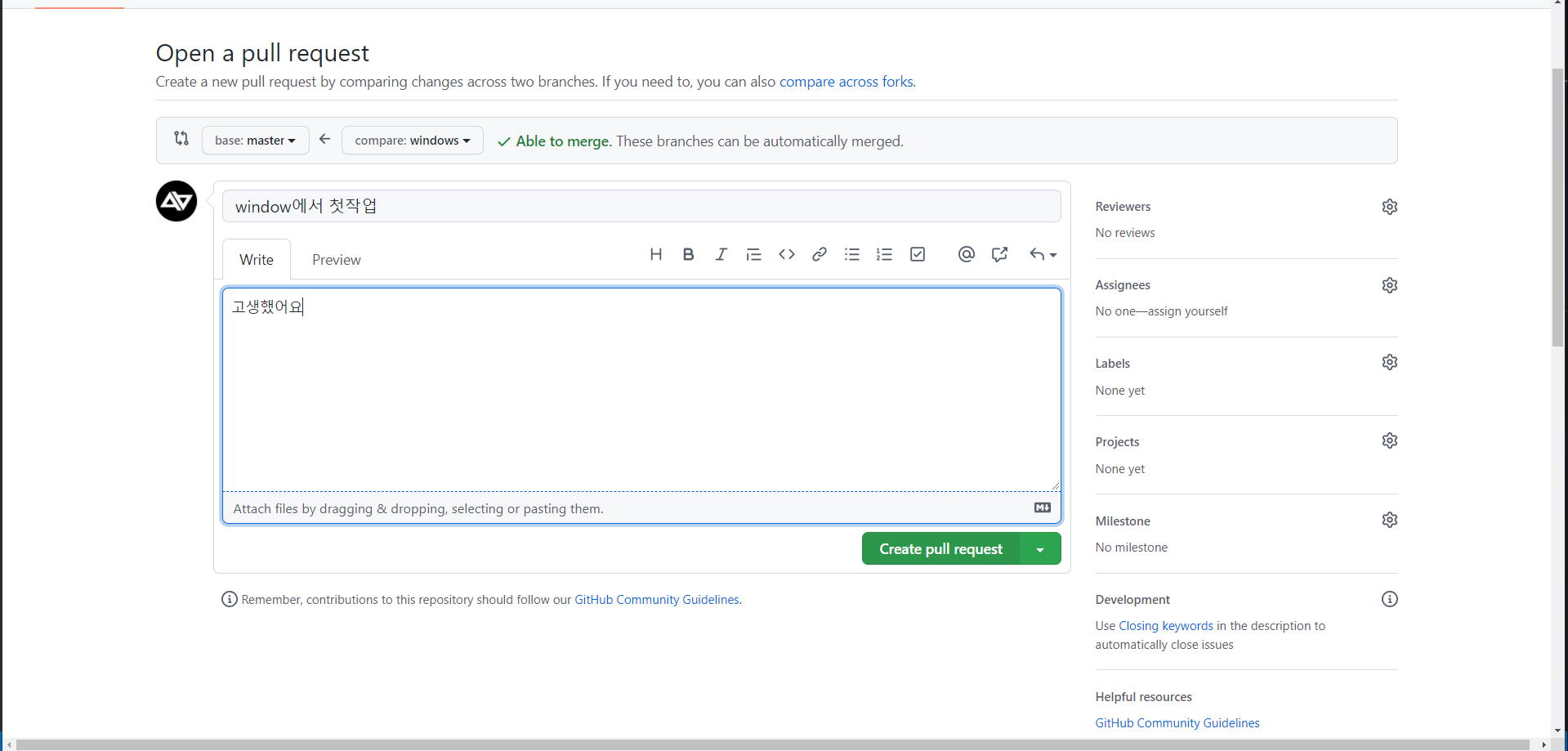The image size is (1568, 751).
Task: Click the 'No reviews' text
Action: pyautogui.click(x=1125, y=232)
